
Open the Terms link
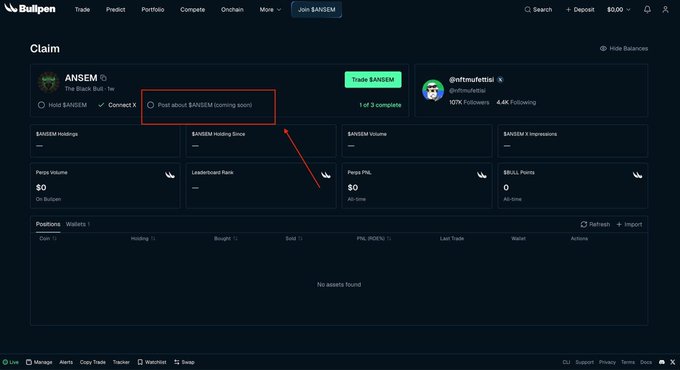coord(628,362)
